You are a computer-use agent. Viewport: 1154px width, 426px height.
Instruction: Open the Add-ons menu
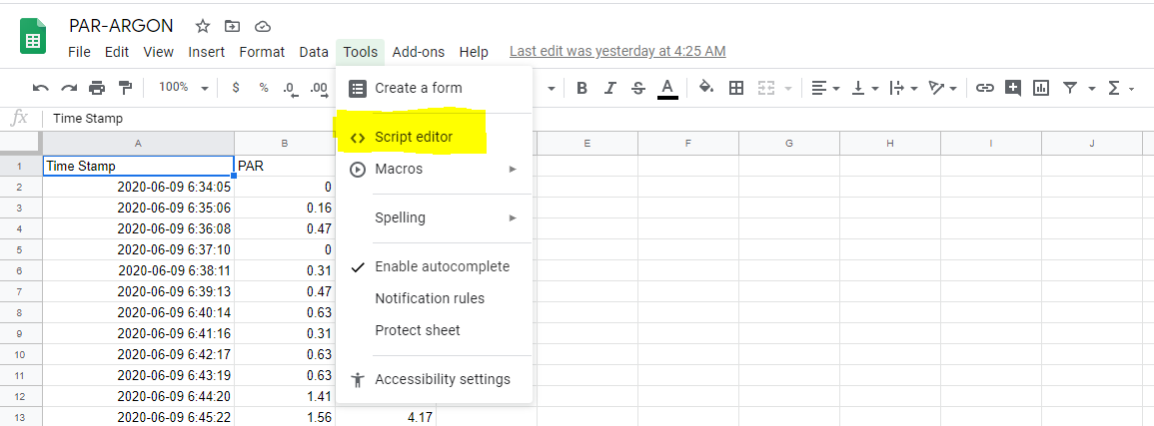[418, 52]
